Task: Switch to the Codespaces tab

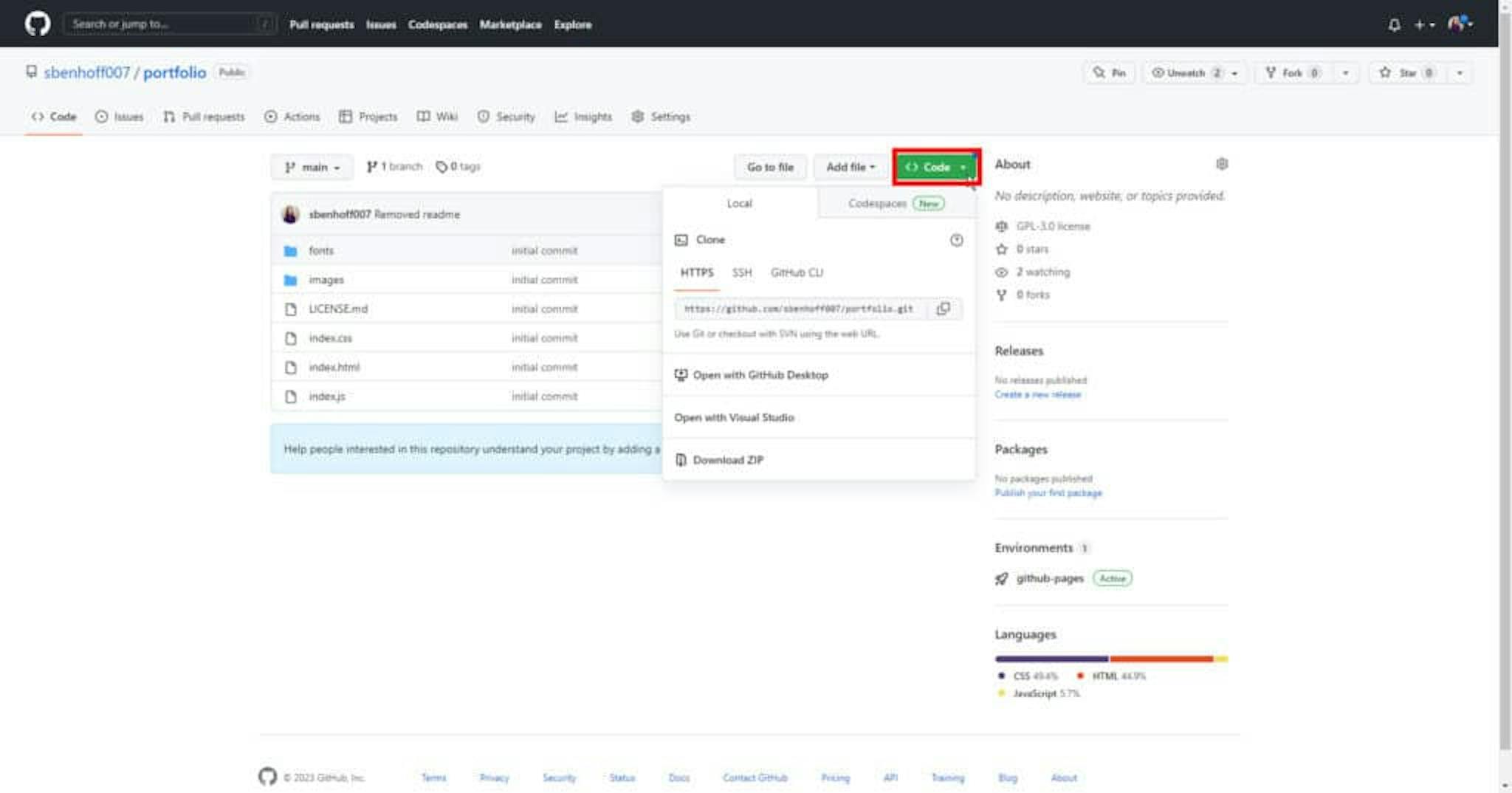Action: click(x=895, y=204)
